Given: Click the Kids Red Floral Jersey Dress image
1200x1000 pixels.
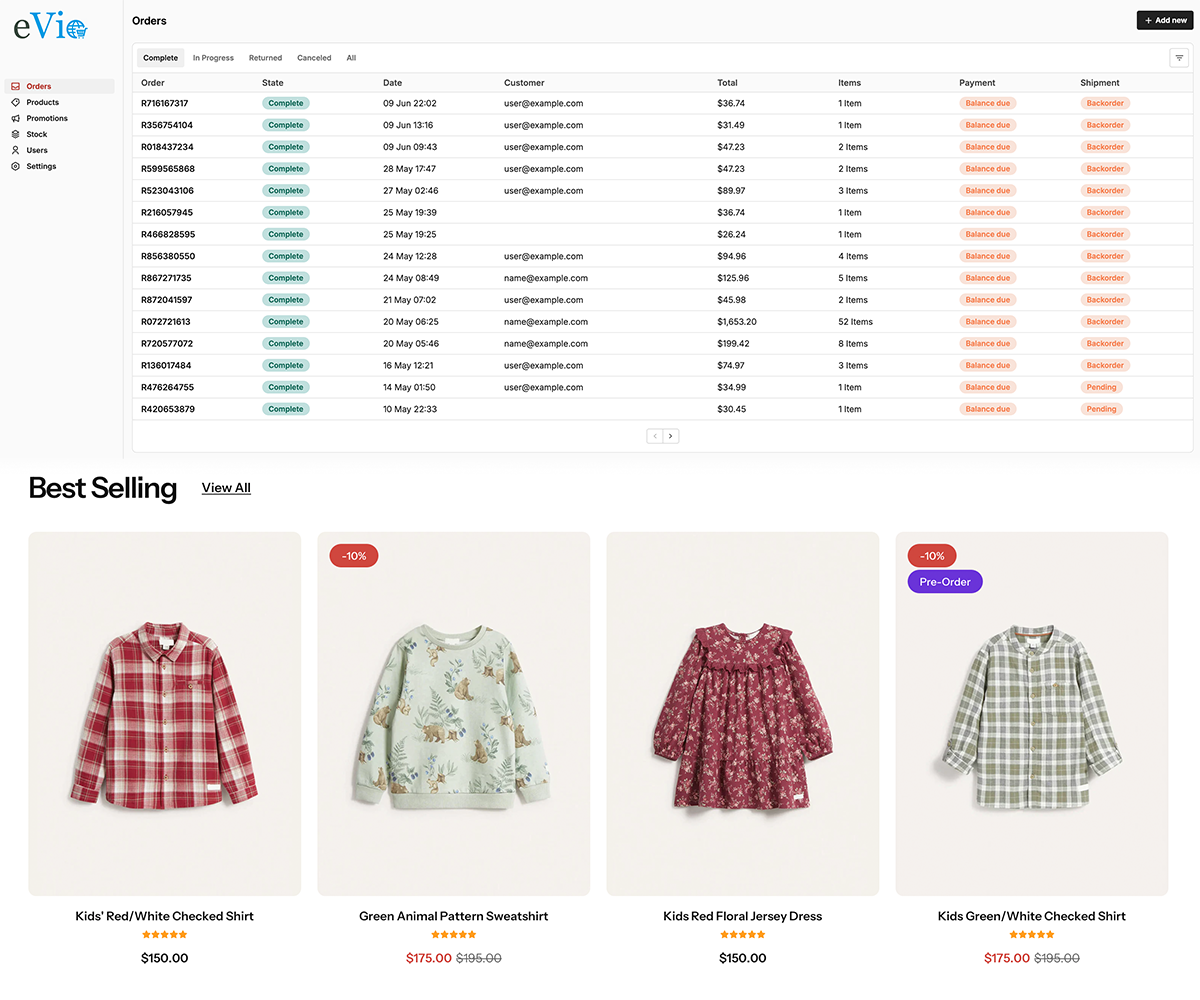Looking at the screenshot, I should coord(742,713).
